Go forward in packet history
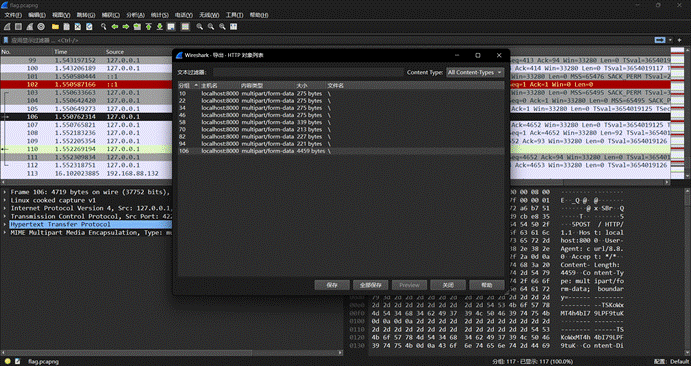The width and height of the screenshot is (691, 366). coord(126,27)
